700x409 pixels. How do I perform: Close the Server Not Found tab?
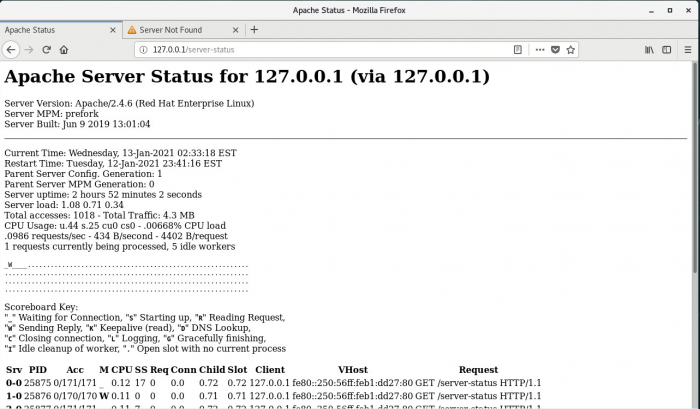coord(235,30)
